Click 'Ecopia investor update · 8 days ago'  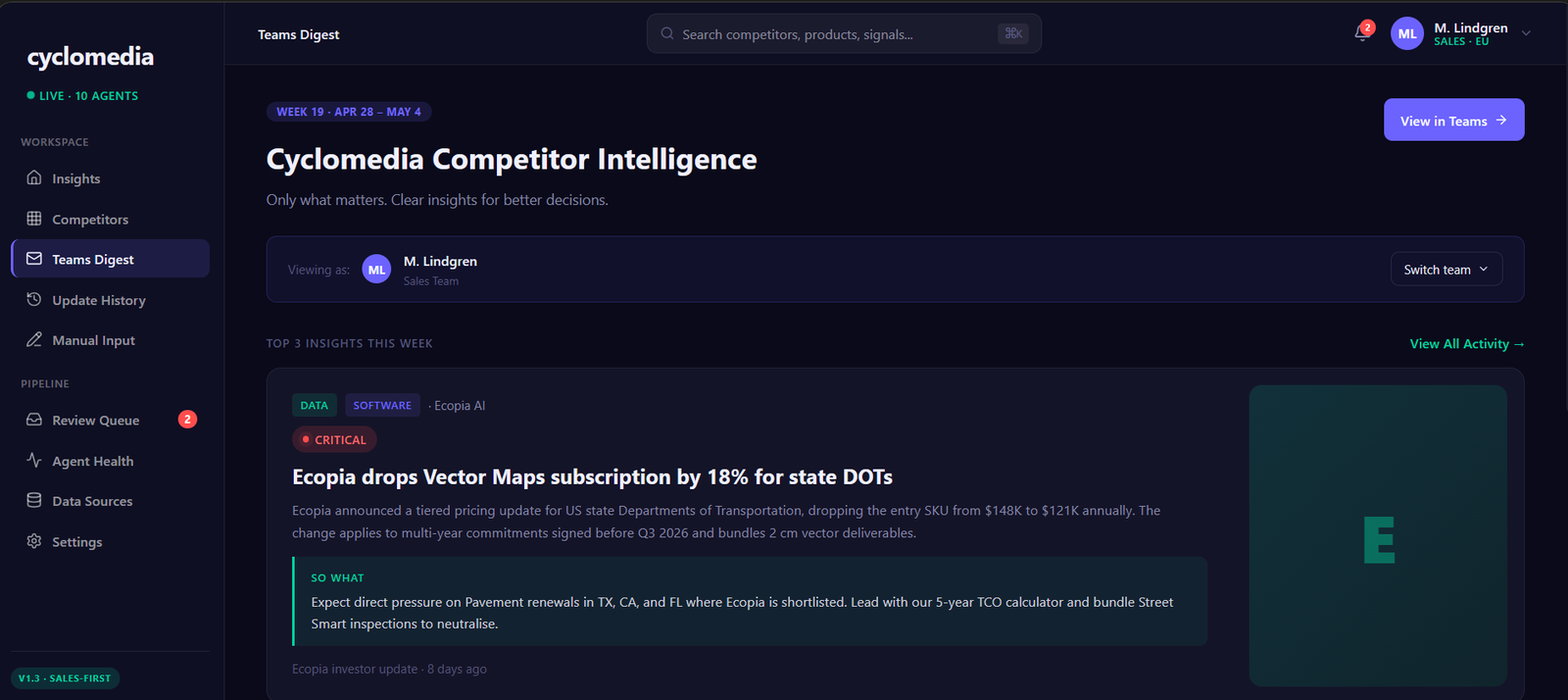point(389,669)
